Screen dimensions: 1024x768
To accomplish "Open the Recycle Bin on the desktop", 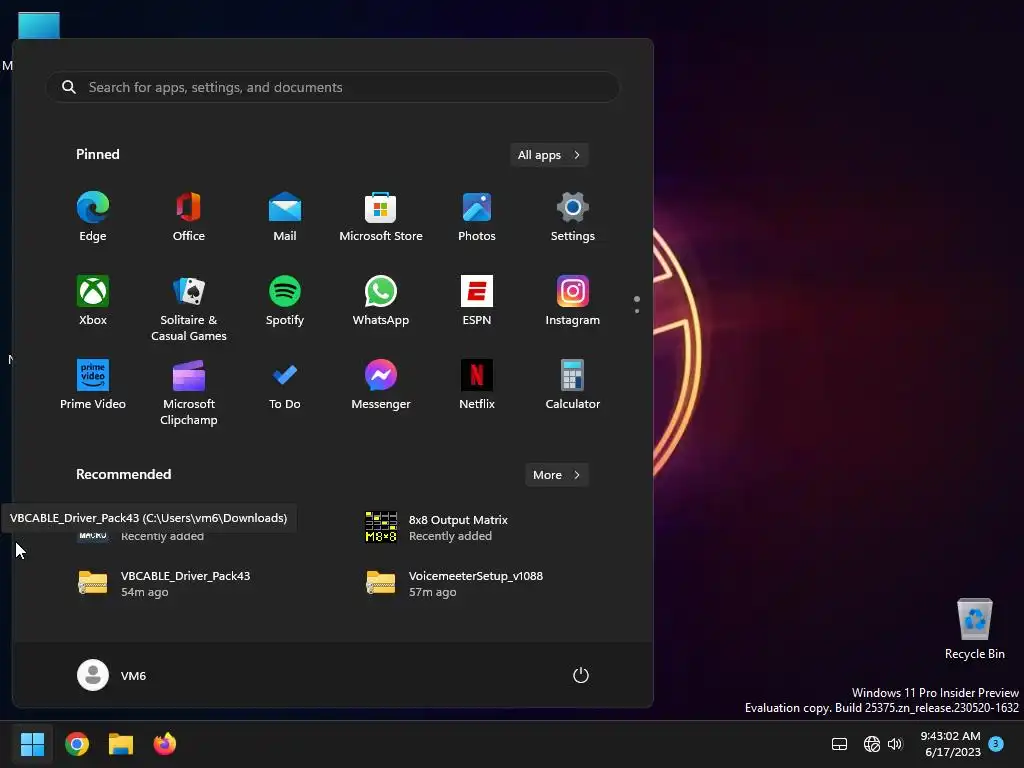I will pos(974,629).
